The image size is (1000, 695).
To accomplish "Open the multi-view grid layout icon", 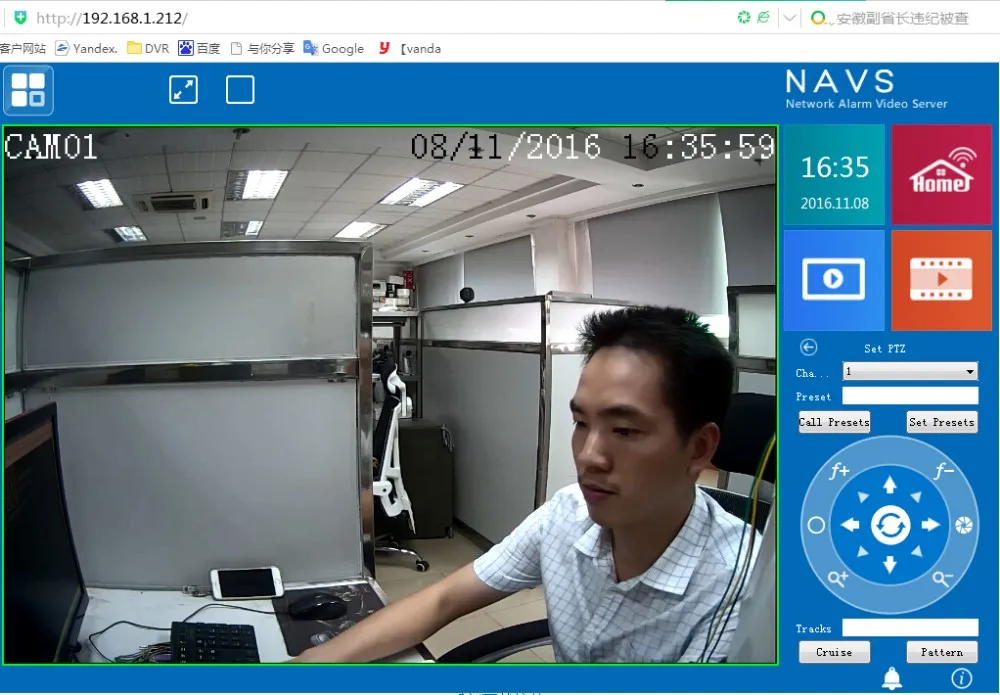I will (x=28, y=90).
